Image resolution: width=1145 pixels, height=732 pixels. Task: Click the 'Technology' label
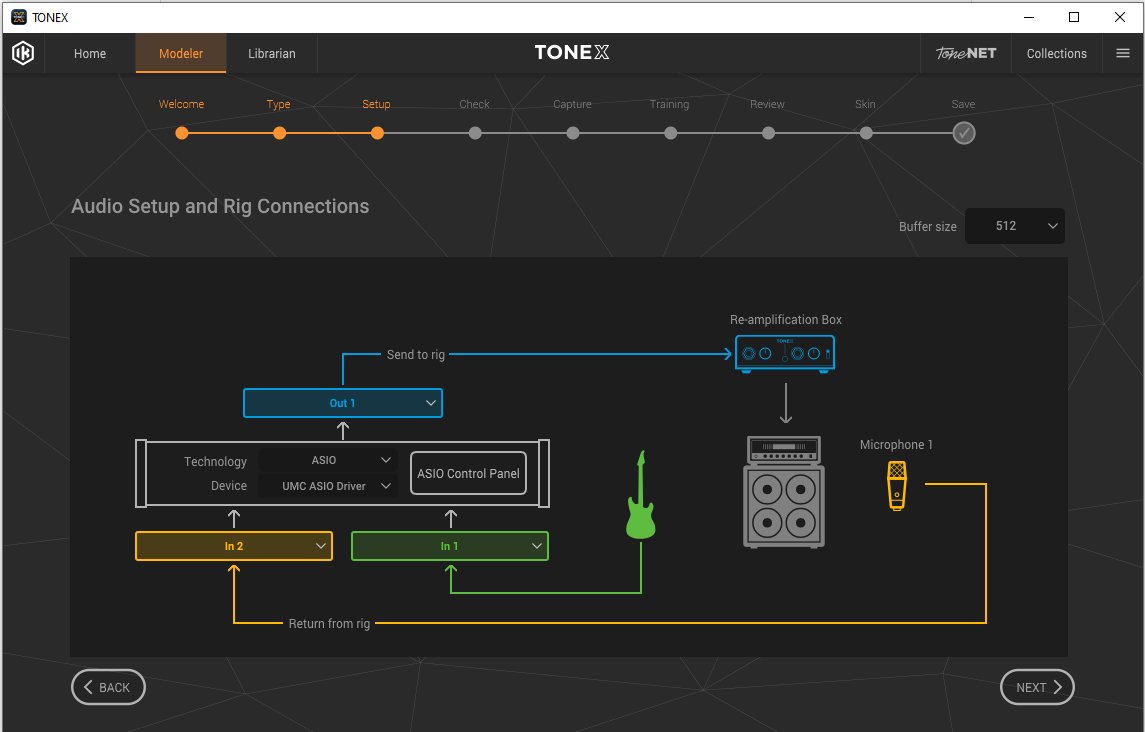[x=215, y=462]
